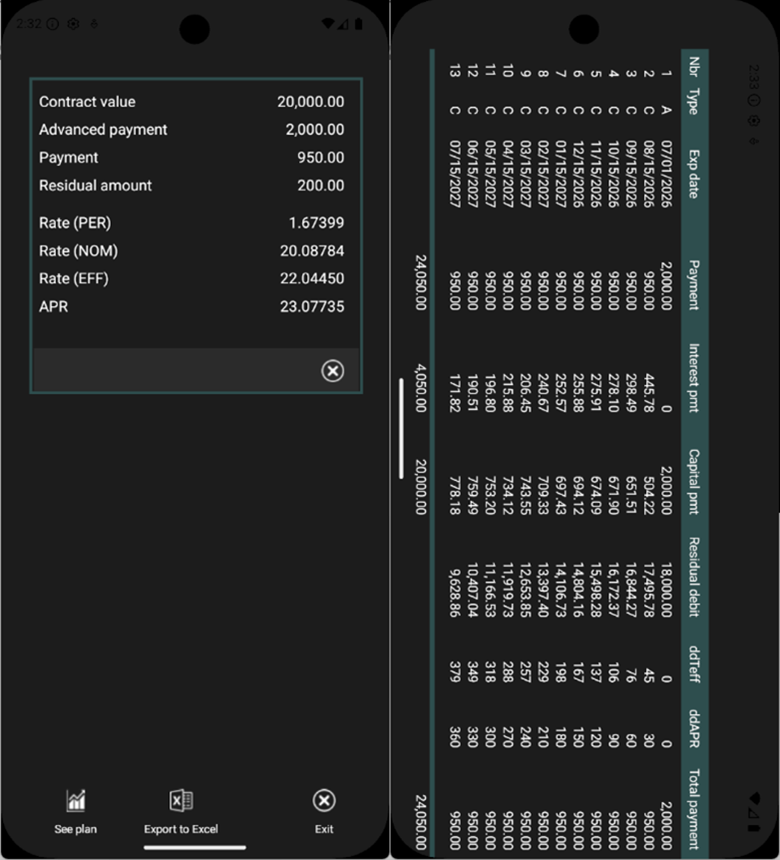Select the 12/15/2026 expiry date cell
The width and height of the screenshot is (780, 860).
point(579,174)
